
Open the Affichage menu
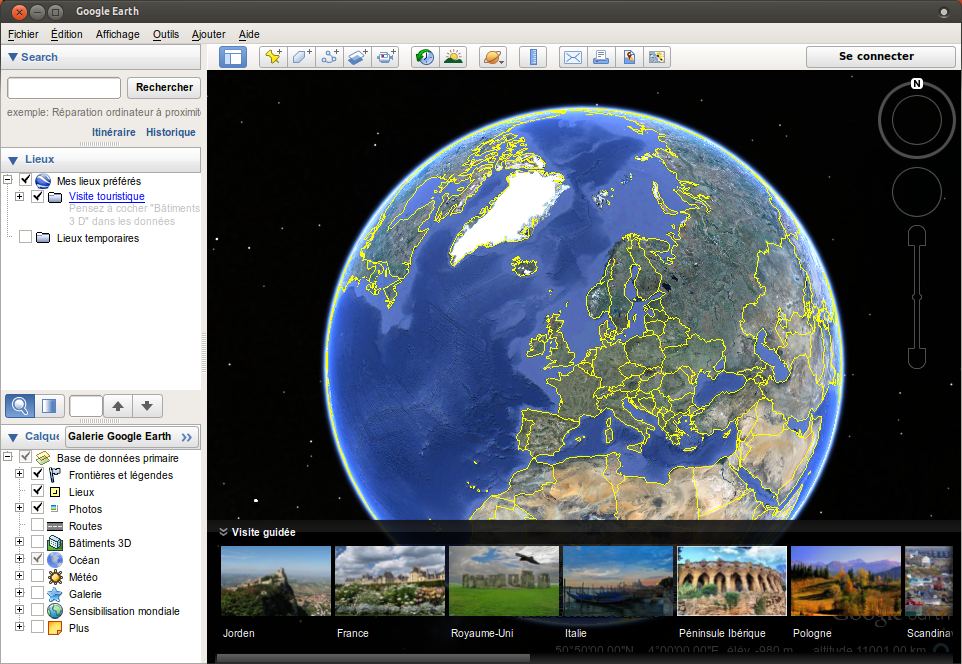click(118, 34)
